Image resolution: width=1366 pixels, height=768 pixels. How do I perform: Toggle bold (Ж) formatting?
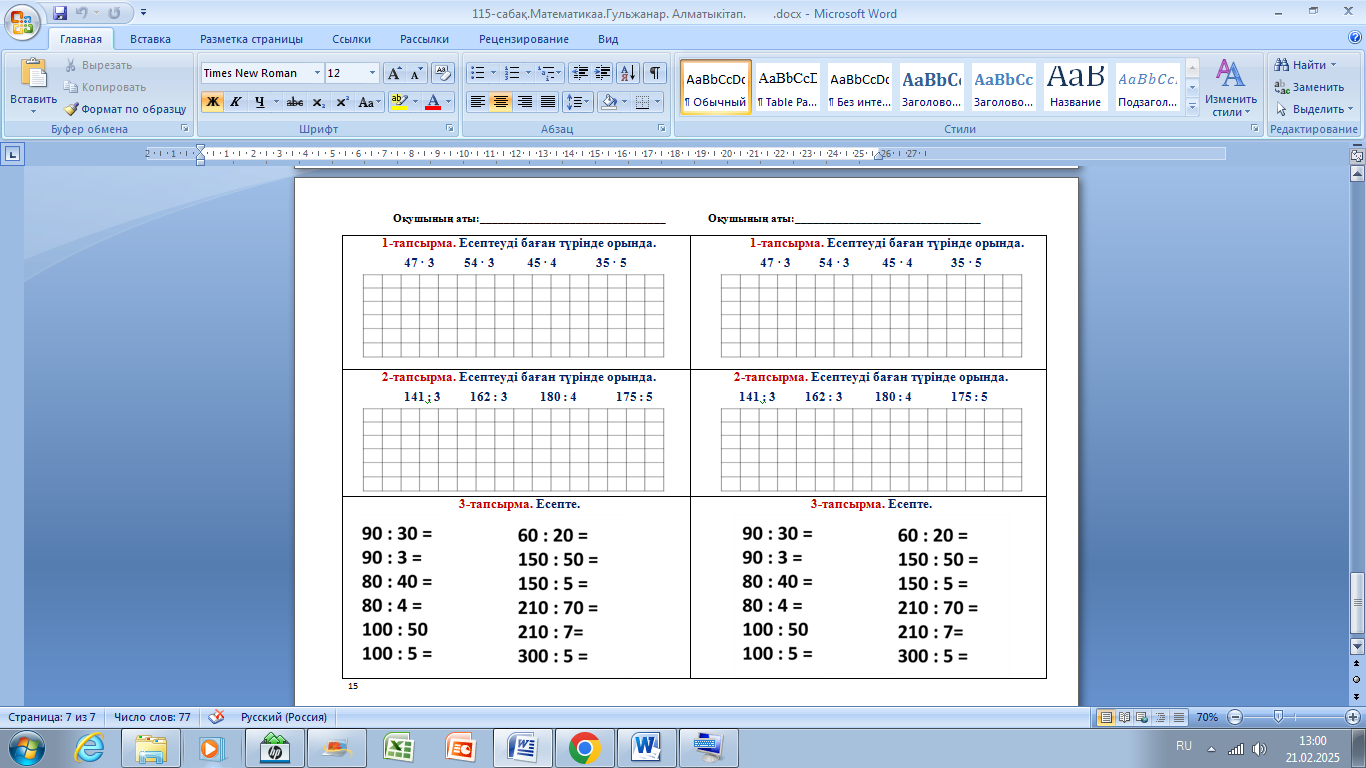212,102
